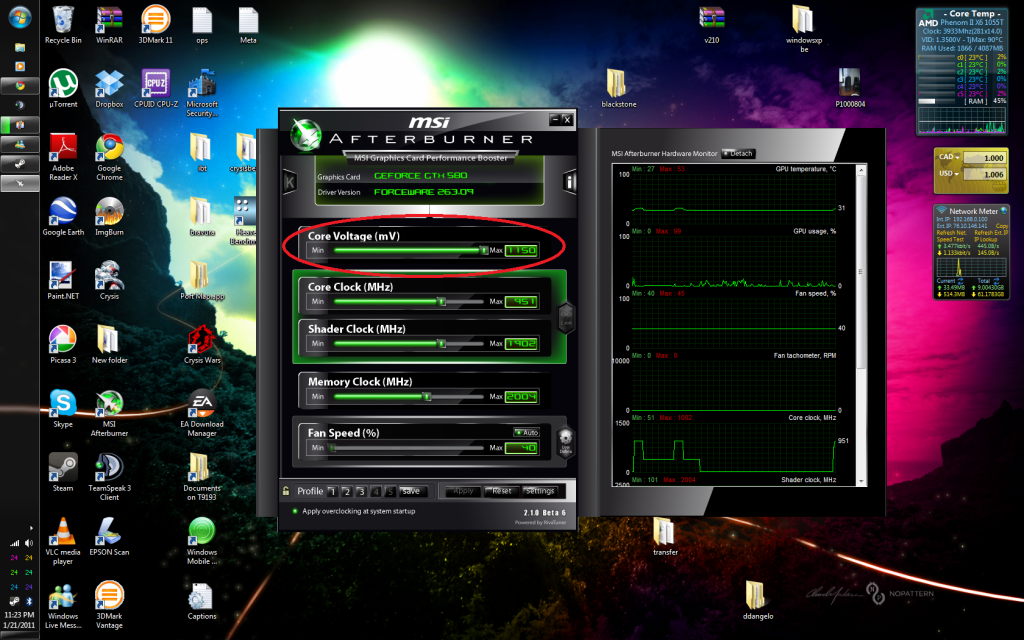Select the EPSON Scan desktop icon
Viewport: 1024px width, 640px height.
(109, 537)
